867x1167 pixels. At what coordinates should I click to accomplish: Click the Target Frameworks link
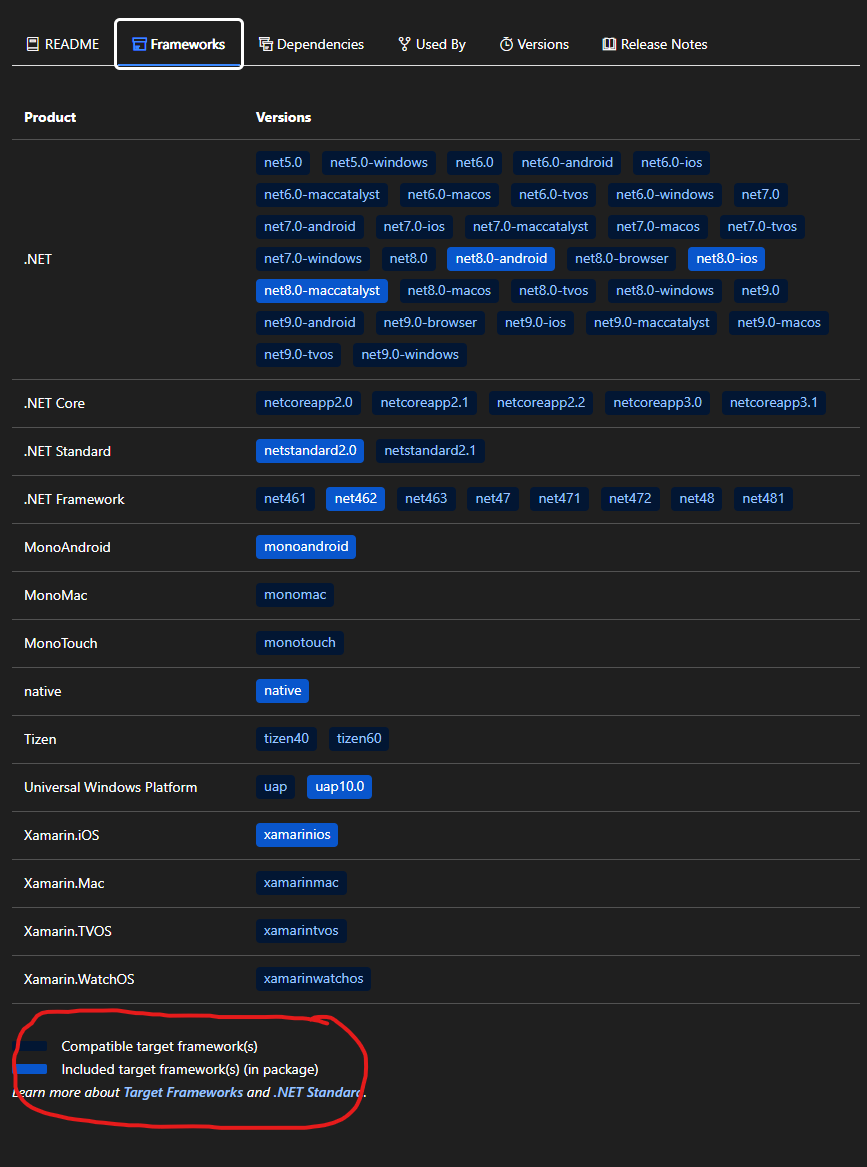[183, 1093]
